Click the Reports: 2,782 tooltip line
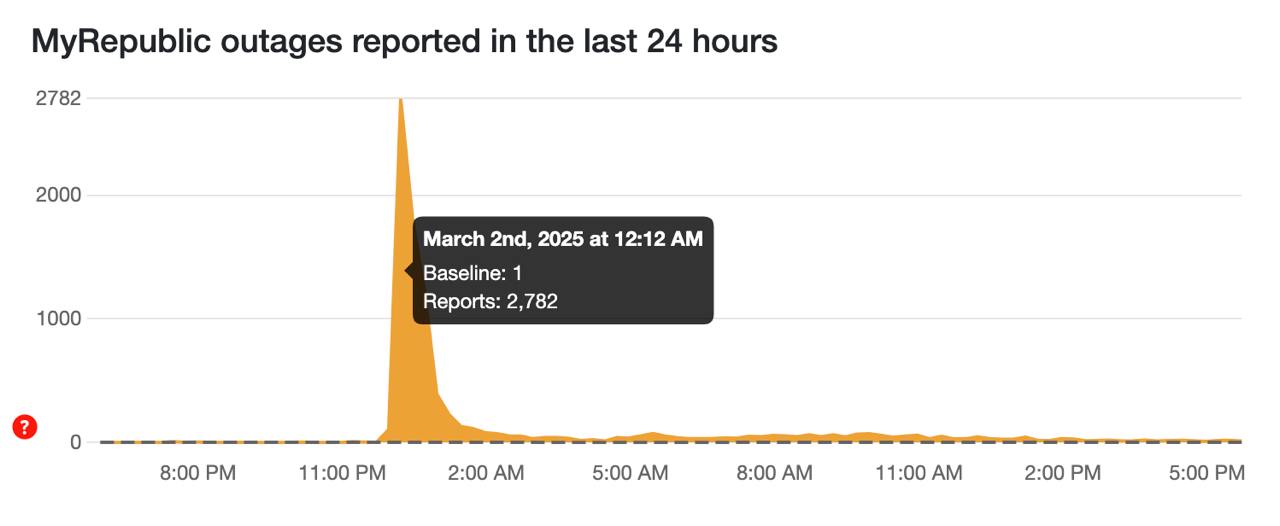 [490, 301]
